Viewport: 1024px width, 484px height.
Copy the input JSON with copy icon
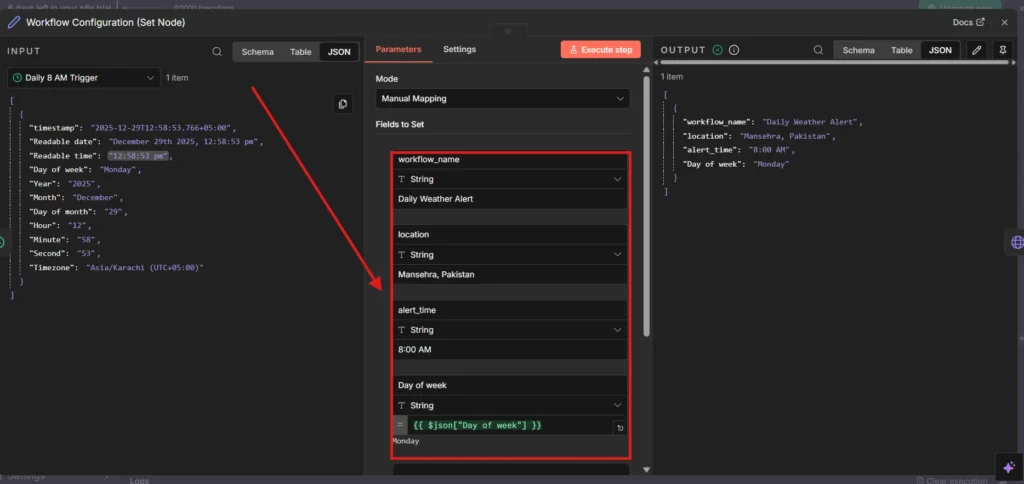click(342, 104)
